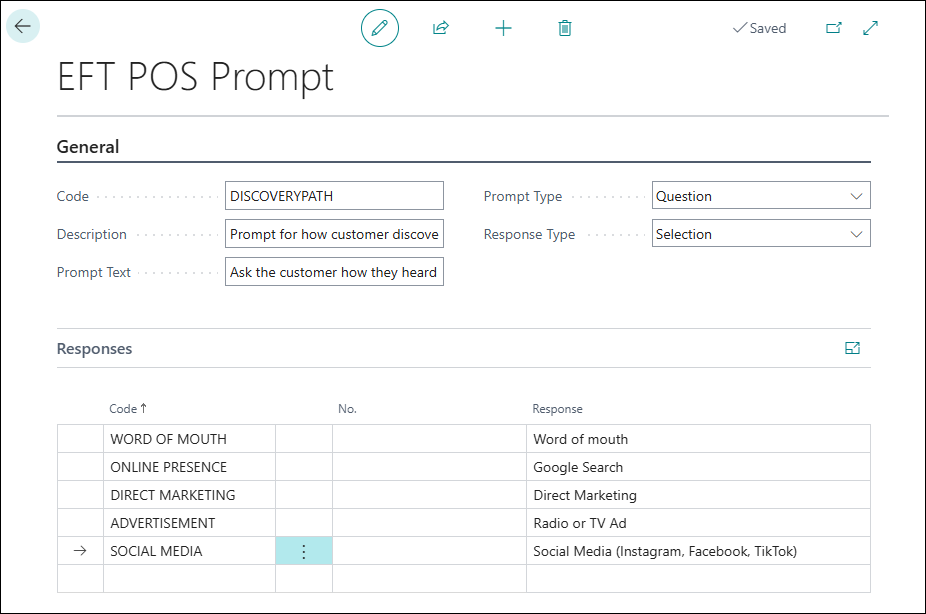The image size is (926, 614).
Task: Click the Response Type field label
Action: (529, 234)
